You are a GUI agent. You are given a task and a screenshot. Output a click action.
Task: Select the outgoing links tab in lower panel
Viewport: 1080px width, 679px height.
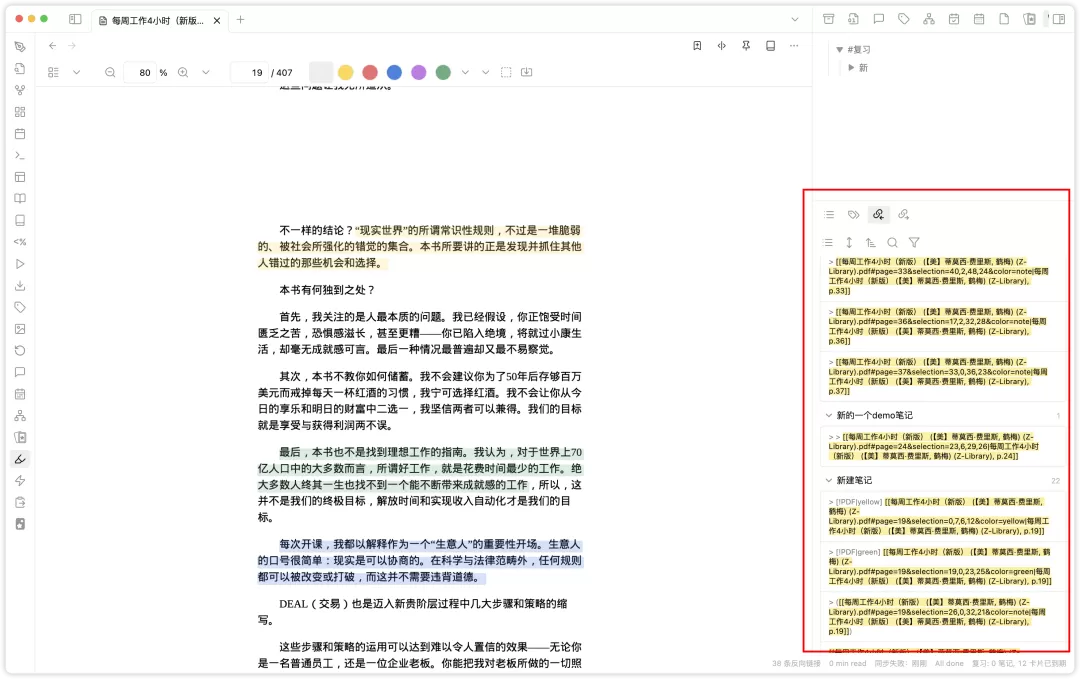pyautogui.click(x=903, y=215)
